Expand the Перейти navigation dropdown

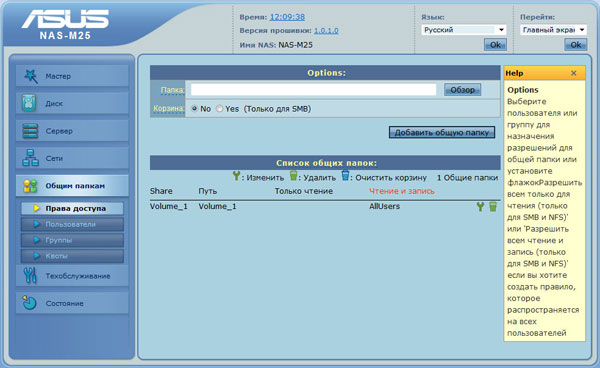[553, 30]
